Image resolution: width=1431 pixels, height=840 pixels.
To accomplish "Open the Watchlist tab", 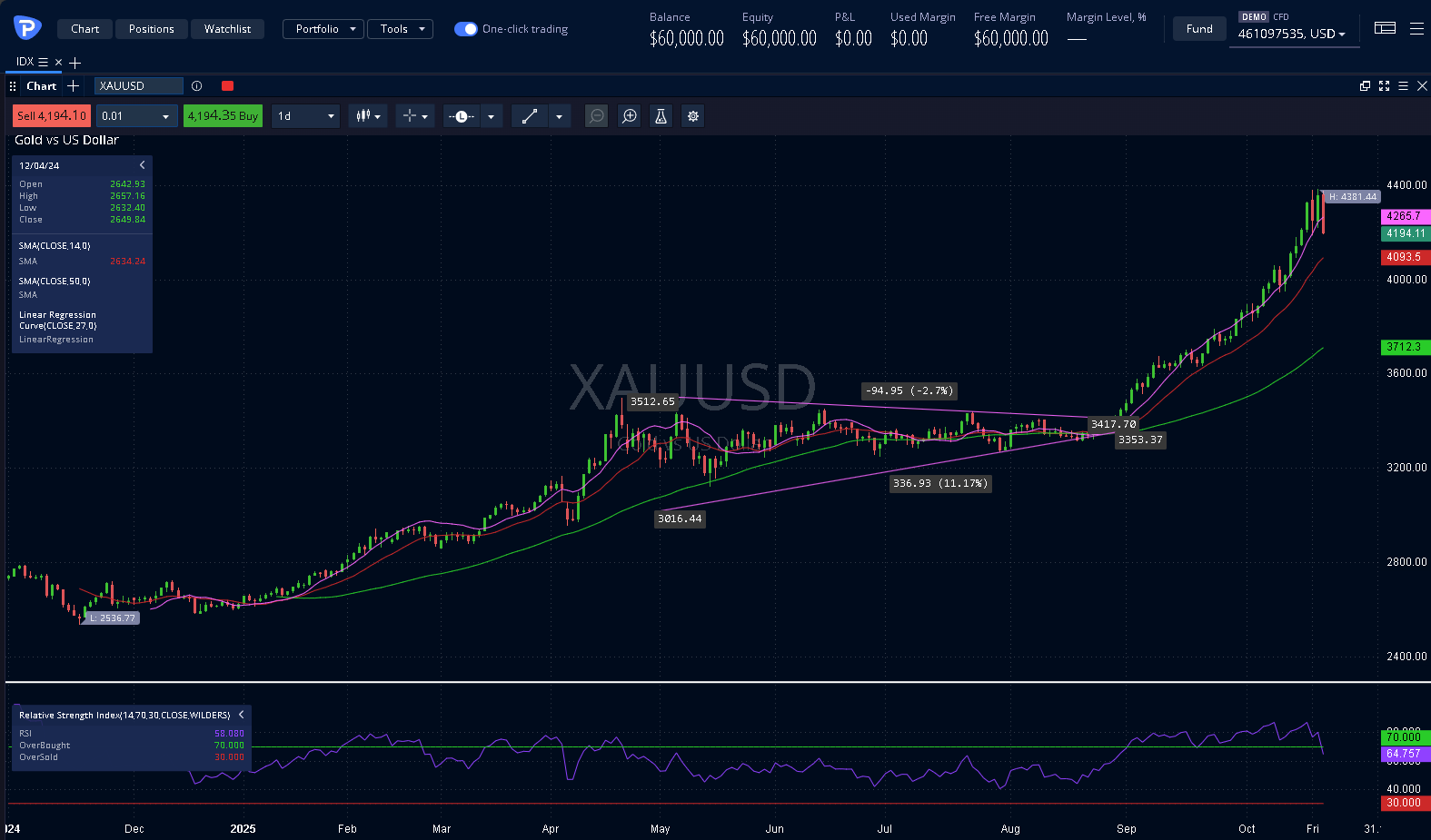I will pyautogui.click(x=227, y=29).
